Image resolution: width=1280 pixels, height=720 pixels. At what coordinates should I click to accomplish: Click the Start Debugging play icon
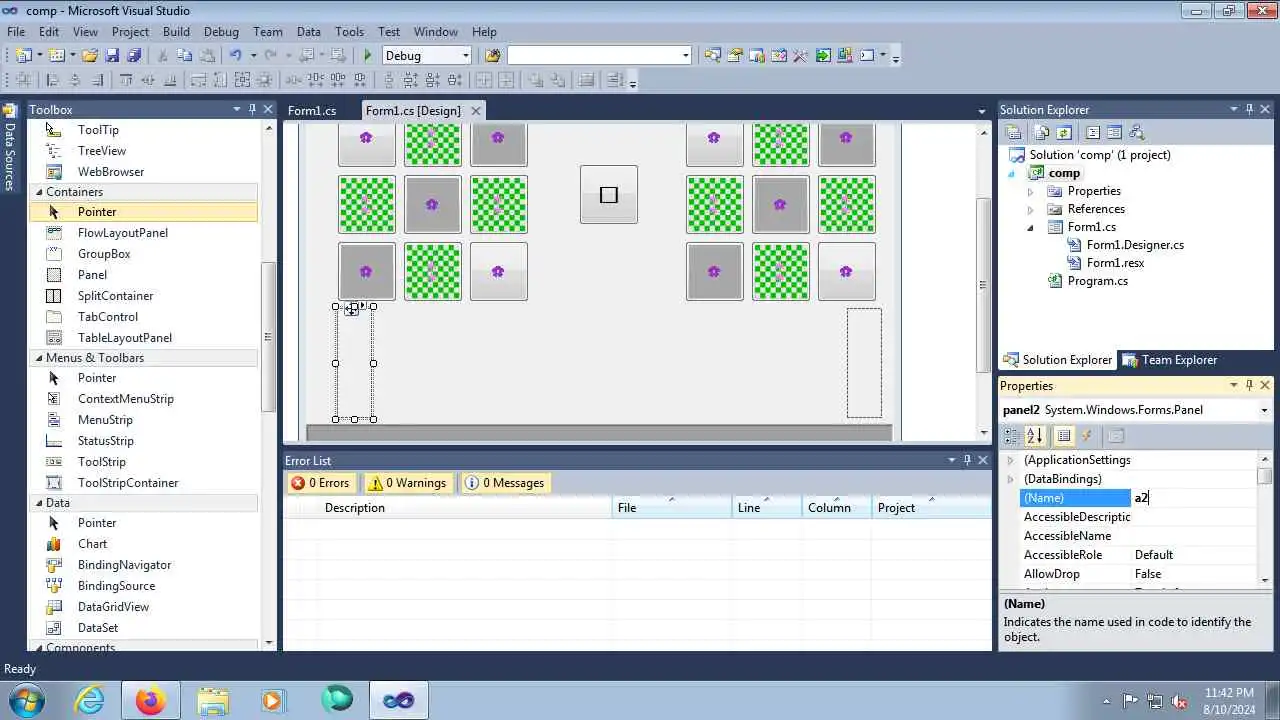point(368,56)
